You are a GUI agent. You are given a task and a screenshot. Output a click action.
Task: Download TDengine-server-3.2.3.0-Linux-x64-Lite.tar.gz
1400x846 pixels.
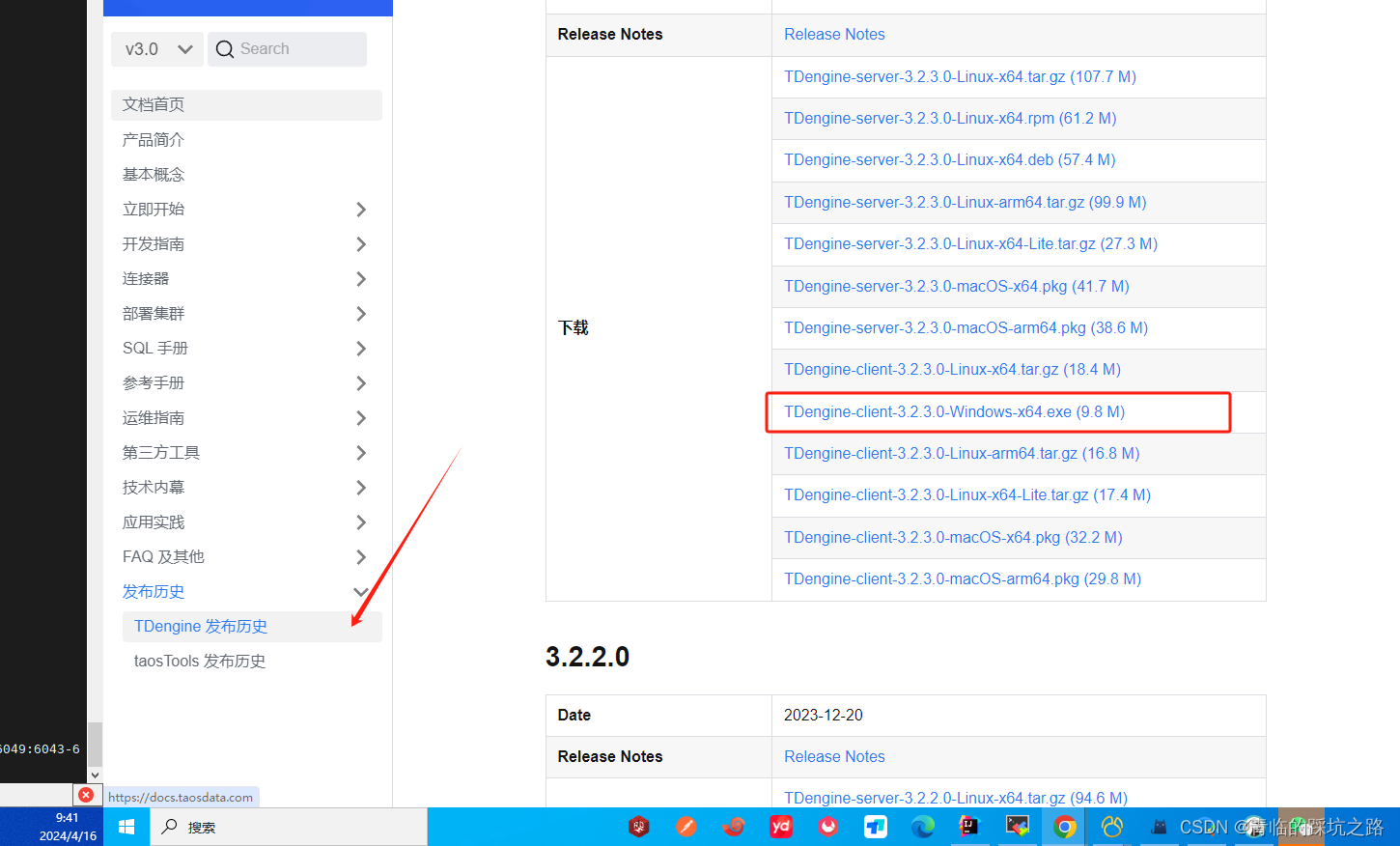point(970,244)
